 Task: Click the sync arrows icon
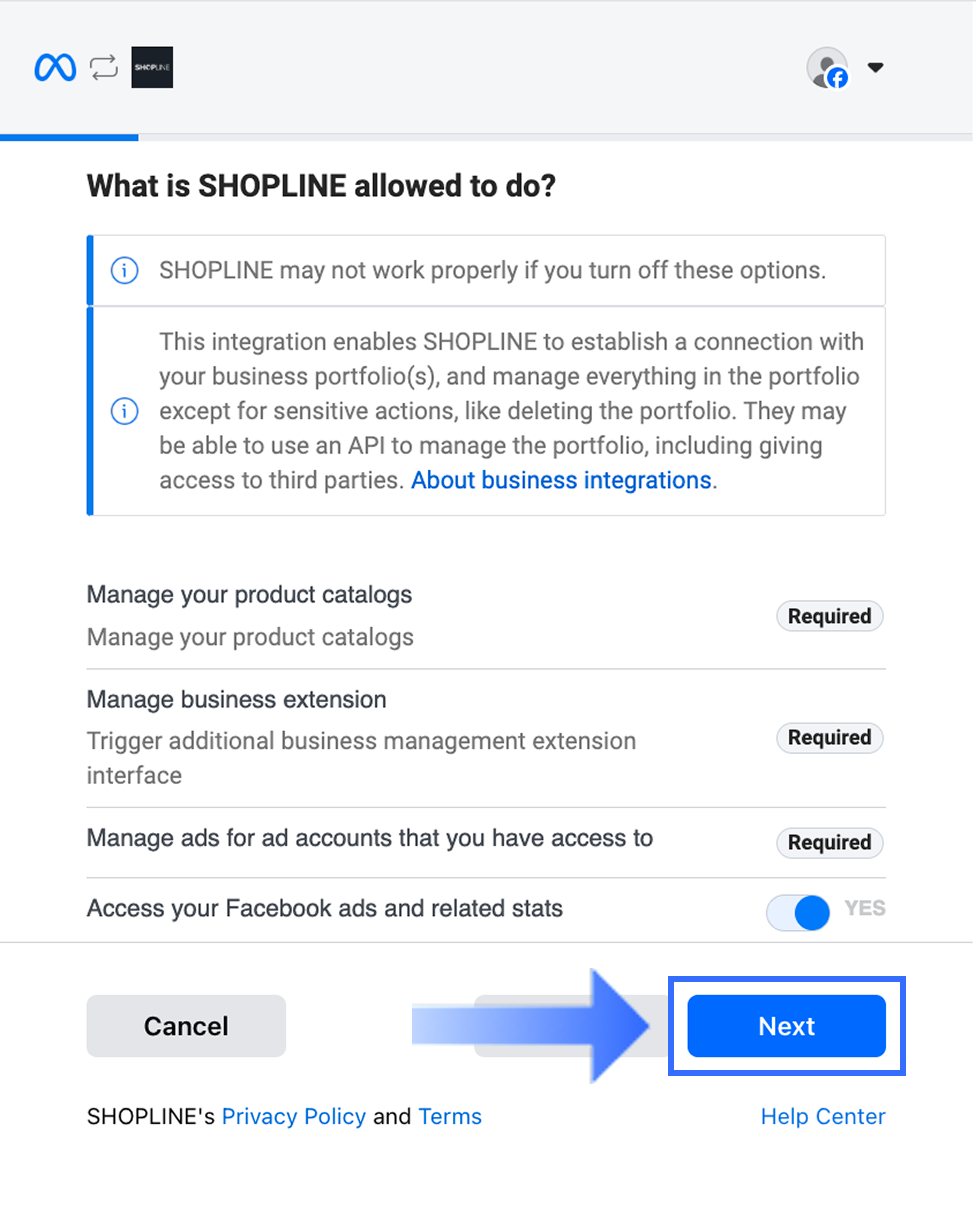pos(103,68)
